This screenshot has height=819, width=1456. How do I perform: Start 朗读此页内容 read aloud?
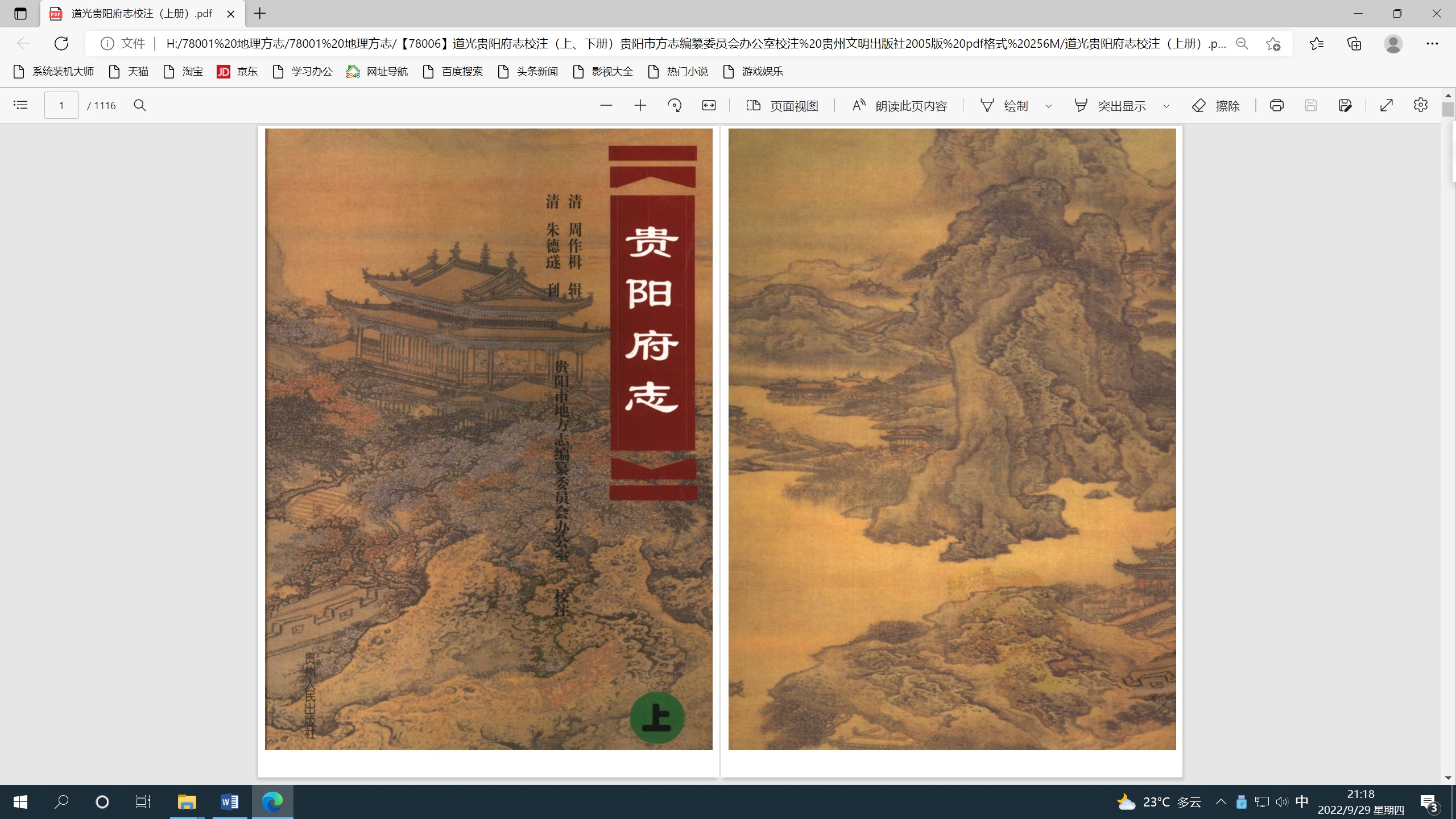899,106
